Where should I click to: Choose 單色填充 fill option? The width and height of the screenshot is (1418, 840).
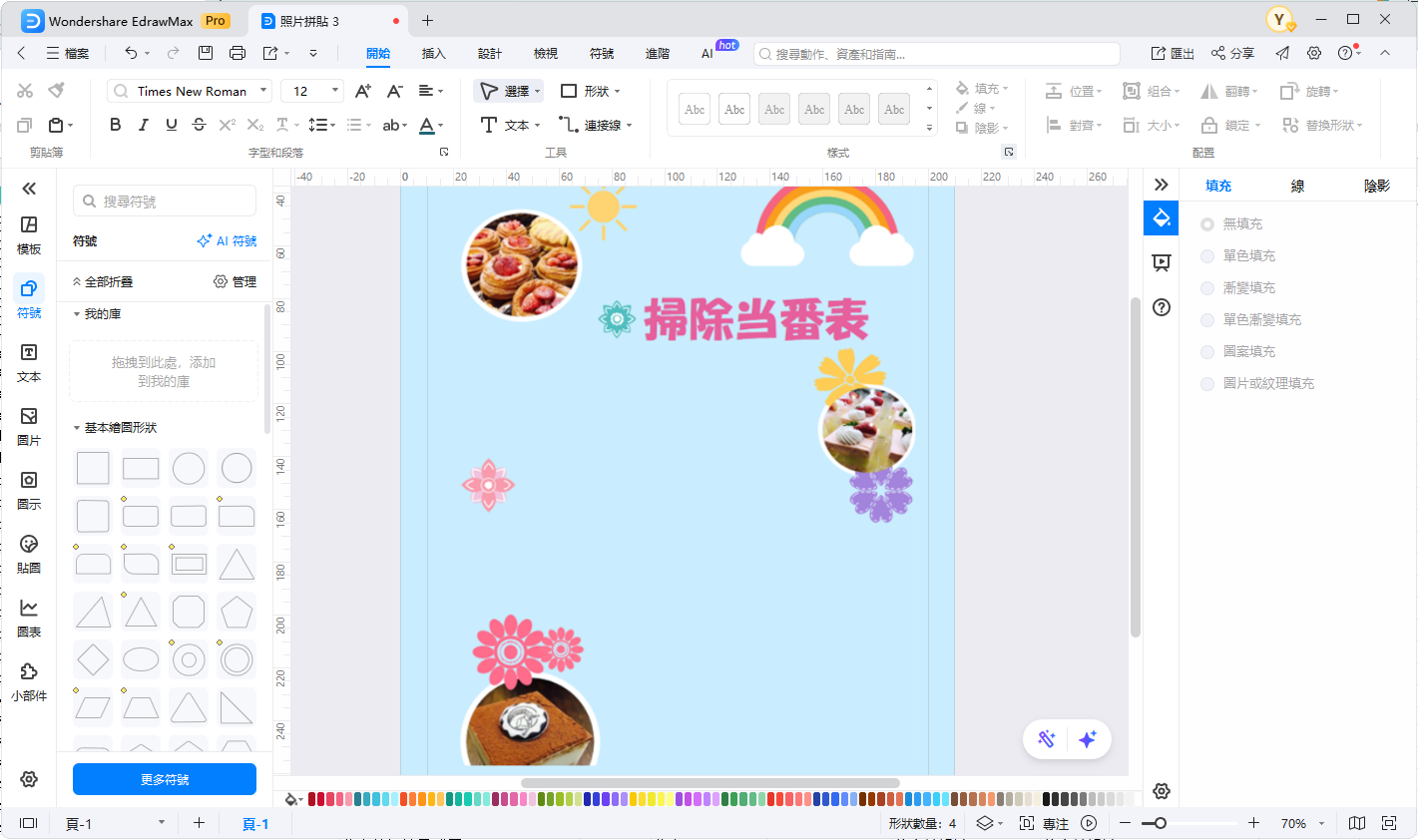tap(1207, 255)
